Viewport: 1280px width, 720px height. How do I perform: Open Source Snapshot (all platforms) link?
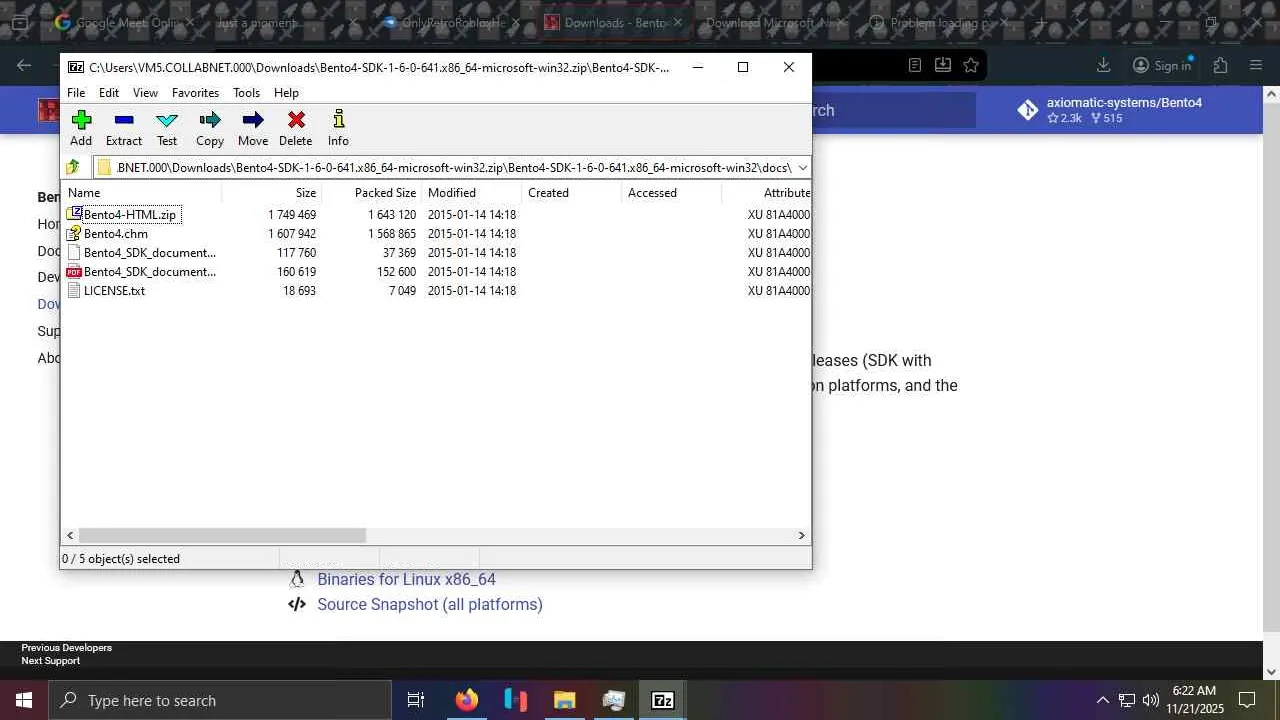click(x=430, y=604)
